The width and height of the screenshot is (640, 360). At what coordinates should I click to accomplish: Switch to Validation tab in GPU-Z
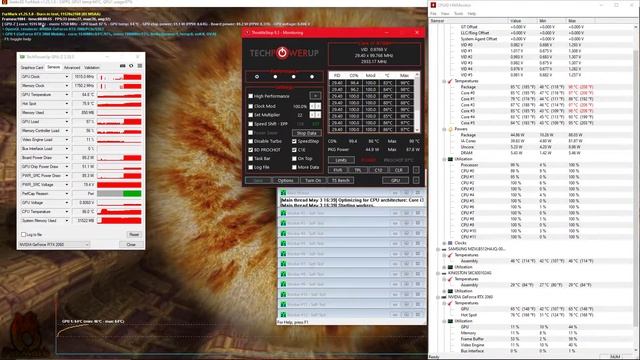pos(92,68)
